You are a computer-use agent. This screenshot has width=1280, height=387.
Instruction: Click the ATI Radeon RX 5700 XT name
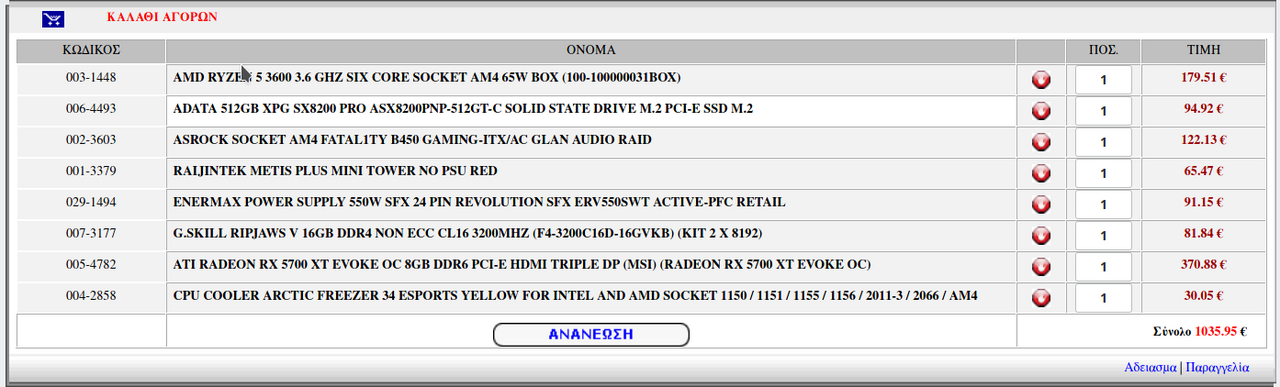(522, 265)
